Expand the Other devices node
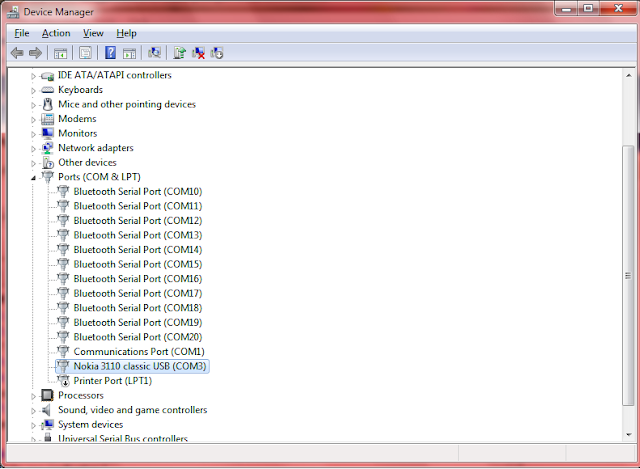The width and height of the screenshot is (640, 469). (33, 163)
